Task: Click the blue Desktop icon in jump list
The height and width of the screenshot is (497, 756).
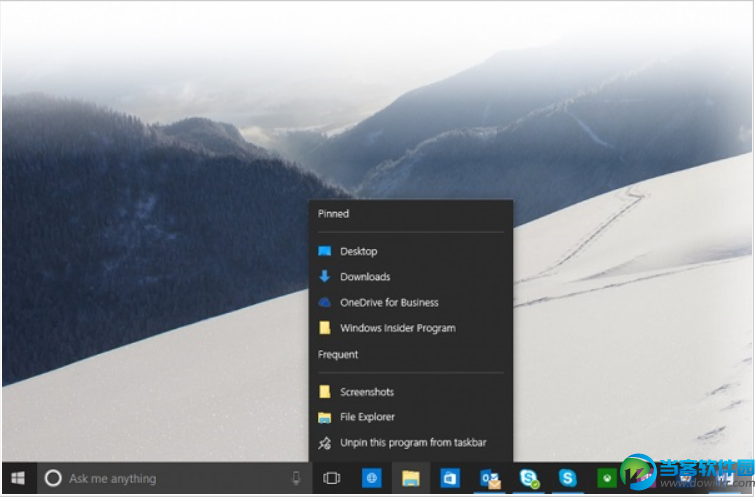Action: [324, 251]
